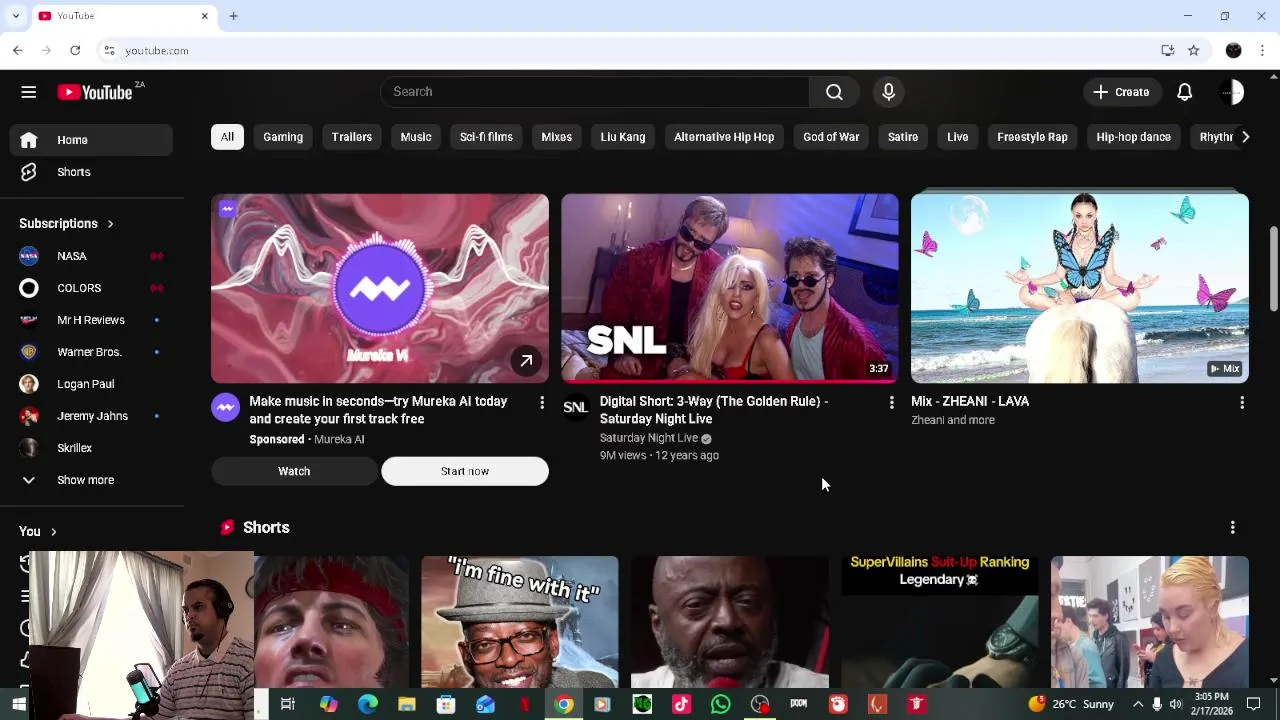Open Chrome three-dot menu
Screen dimensions: 1280x720
[x=1262, y=50]
